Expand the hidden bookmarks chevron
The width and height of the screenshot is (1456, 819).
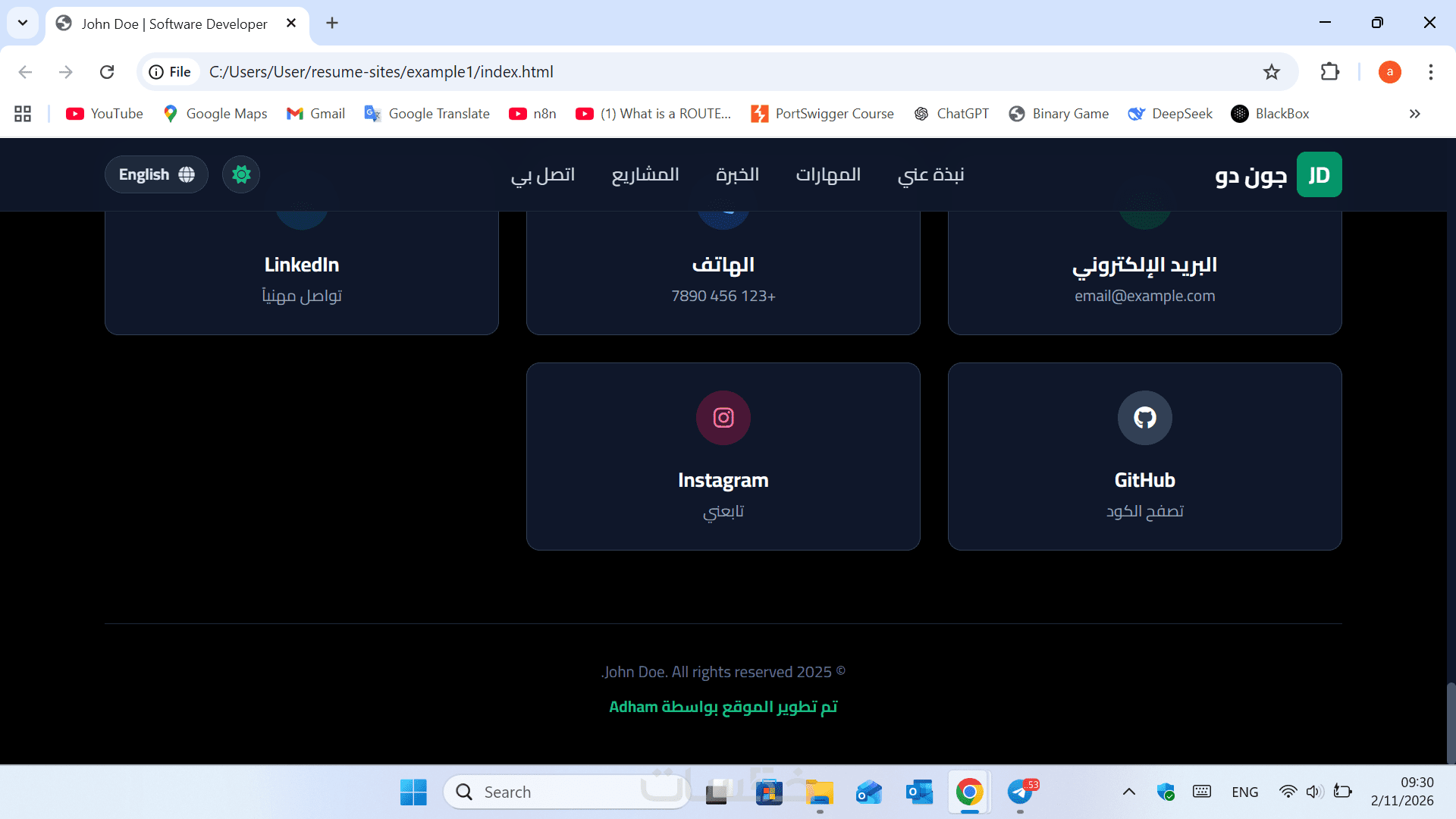coord(1414,114)
